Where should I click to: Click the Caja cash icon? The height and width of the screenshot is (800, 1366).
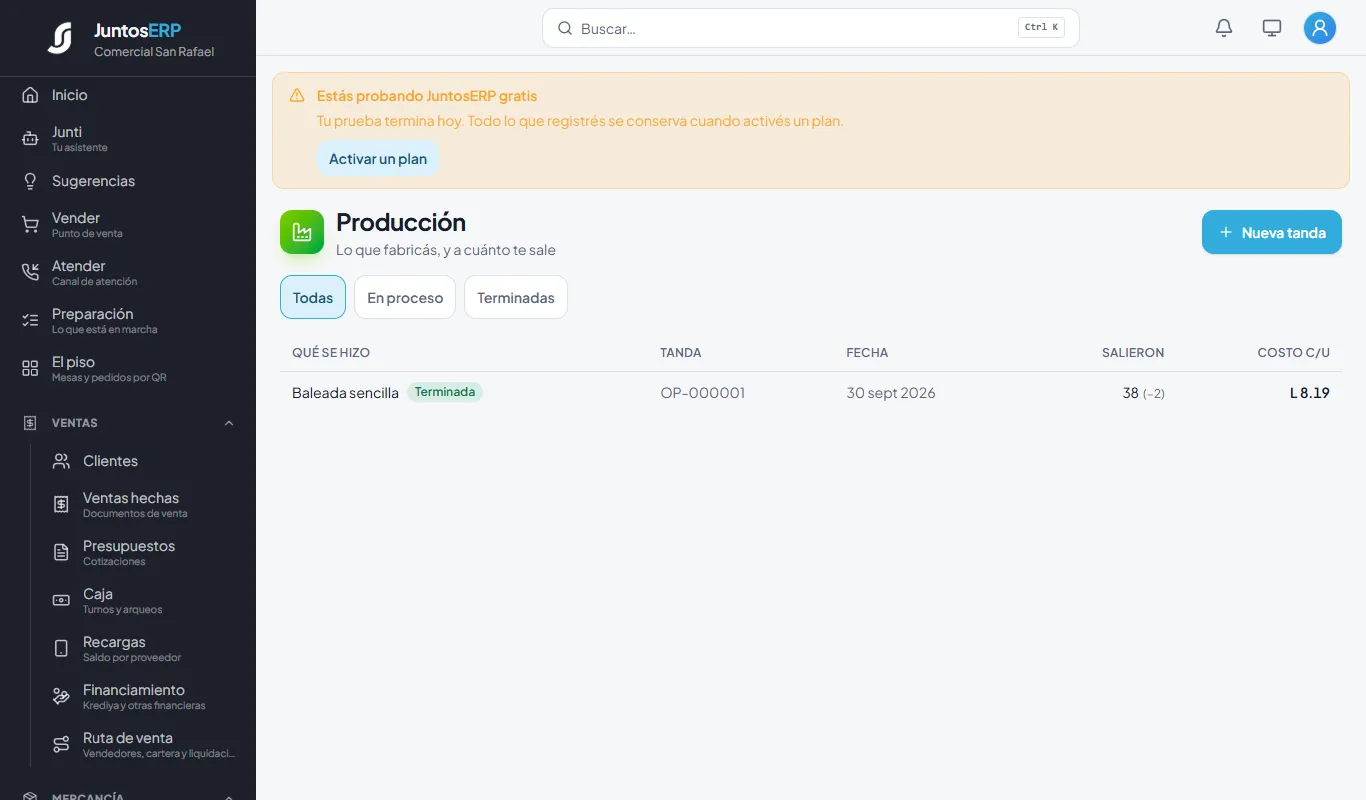[61, 601]
